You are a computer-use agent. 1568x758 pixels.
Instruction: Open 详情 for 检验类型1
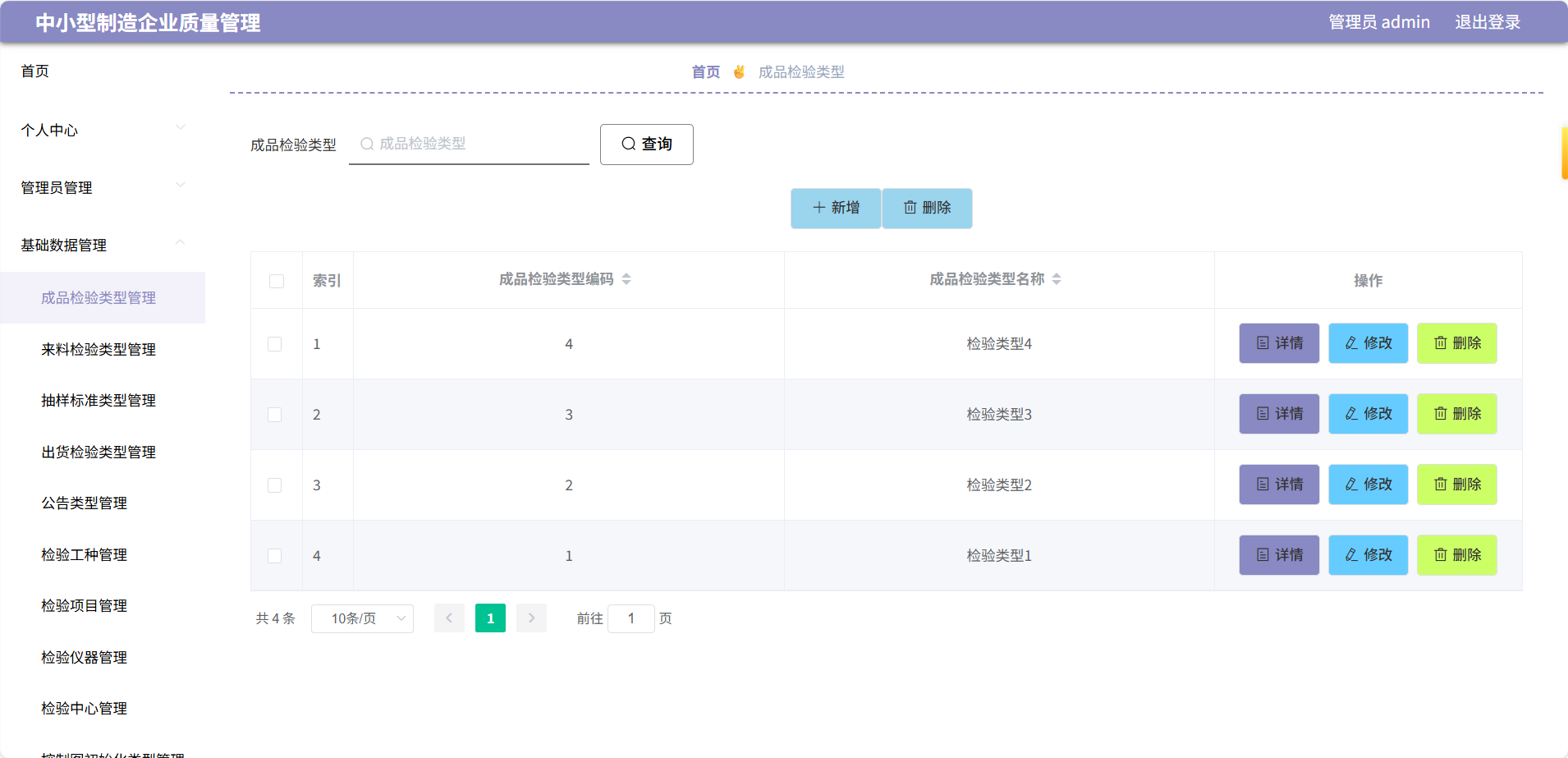[1279, 555]
